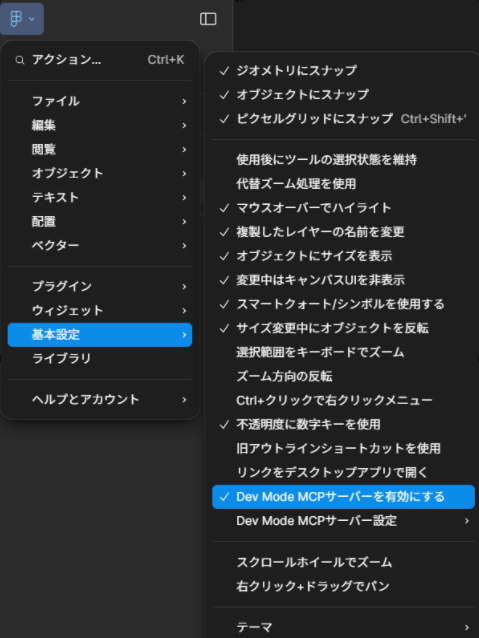Enable 選択範囲をキーボードでズーム
Image resolution: width=479 pixels, height=638 pixels.
[x=343, y=352]
